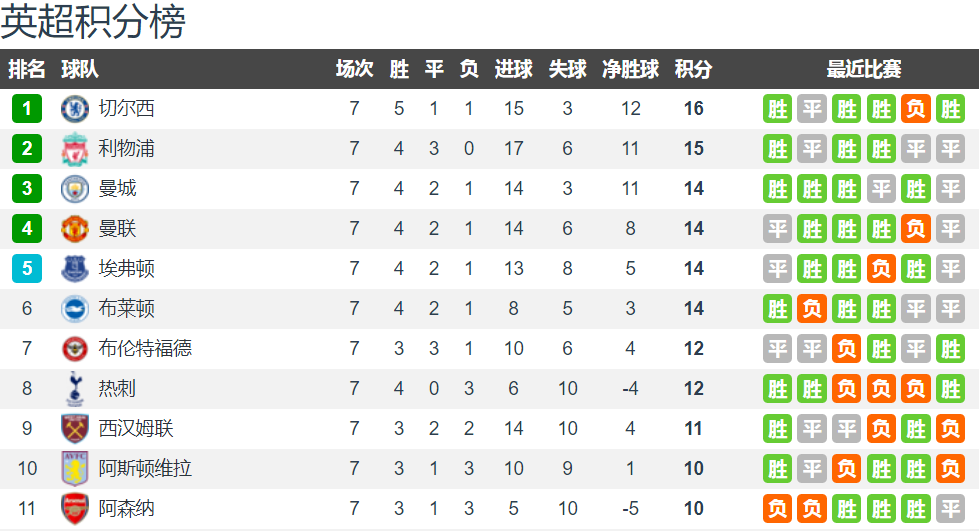Sort table by 进球 column header
This screenshot has height=531, width=979.
(x=513, y=69)
